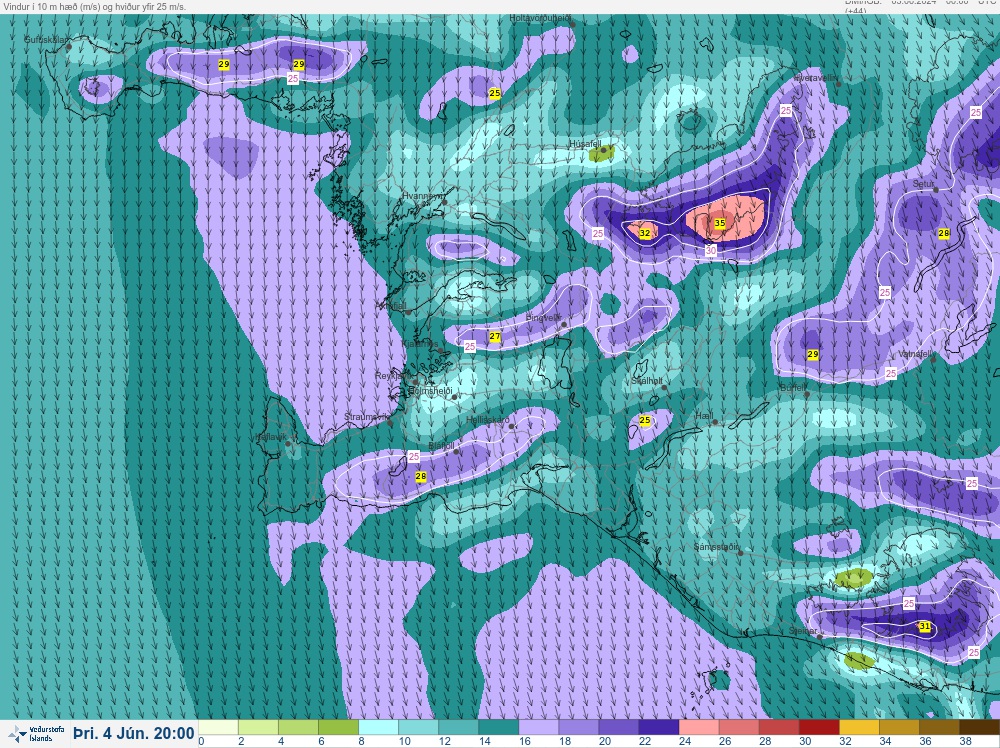
Task: Click the Hvanneyri station label
Action: click(x=423, y=196)
